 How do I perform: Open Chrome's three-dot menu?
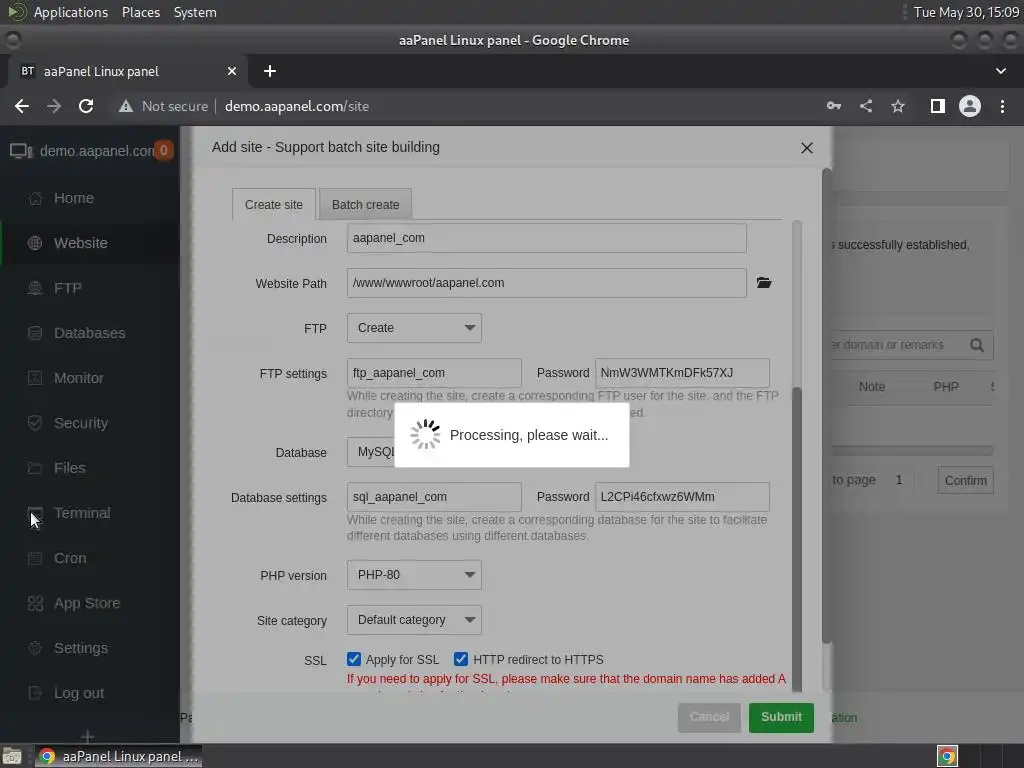click(1002, 106)
